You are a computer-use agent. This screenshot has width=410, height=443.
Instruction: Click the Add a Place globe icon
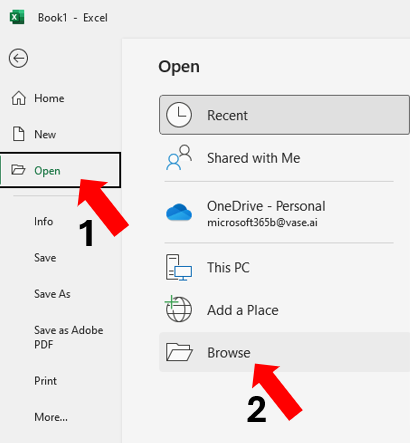178,309
